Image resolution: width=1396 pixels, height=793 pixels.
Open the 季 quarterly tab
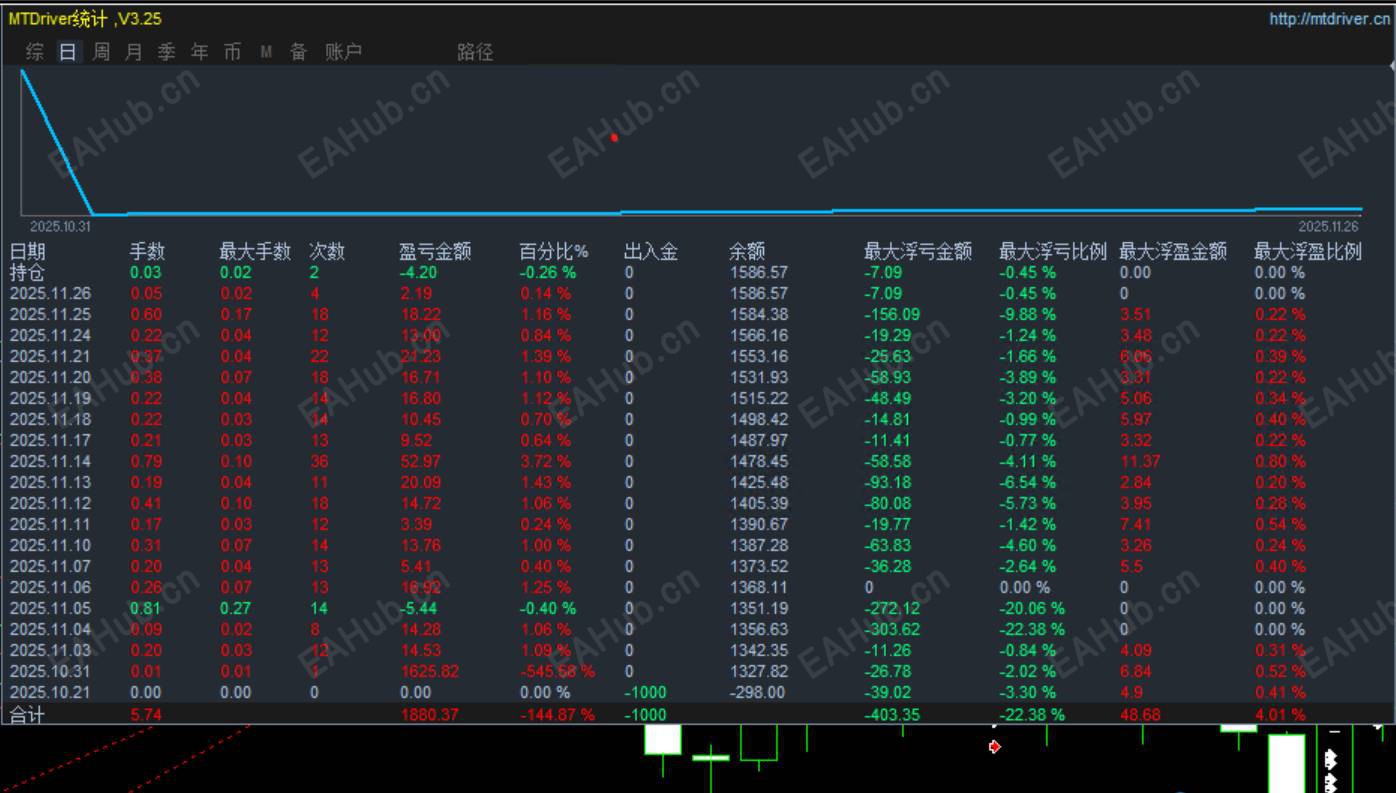[x=167, y=52]
